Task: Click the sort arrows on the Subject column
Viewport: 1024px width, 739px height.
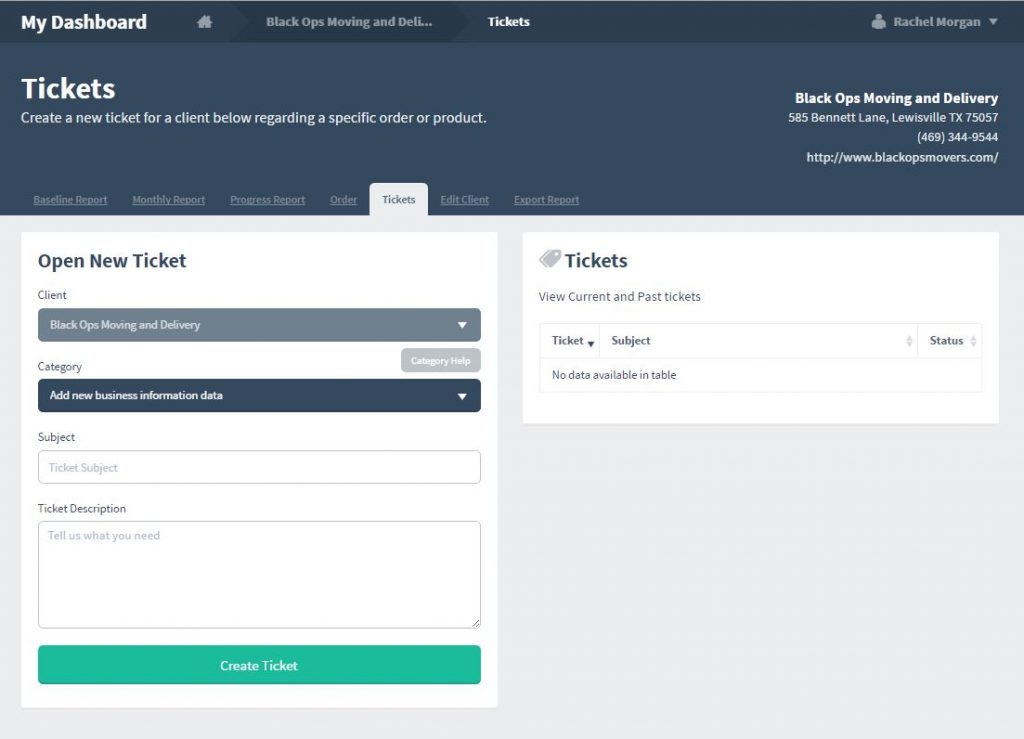Action: [x=911, y=340]
